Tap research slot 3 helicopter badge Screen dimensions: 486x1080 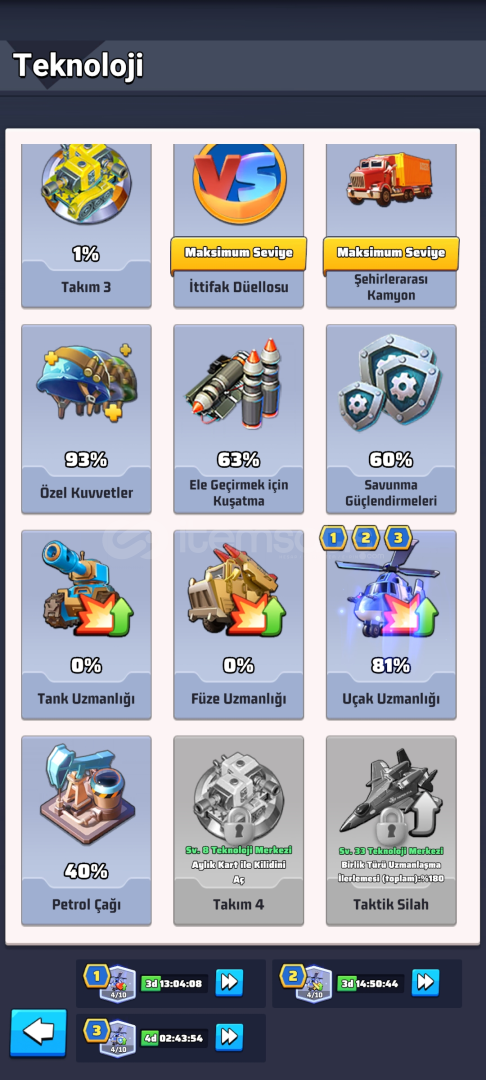(x=117, y=1038)
